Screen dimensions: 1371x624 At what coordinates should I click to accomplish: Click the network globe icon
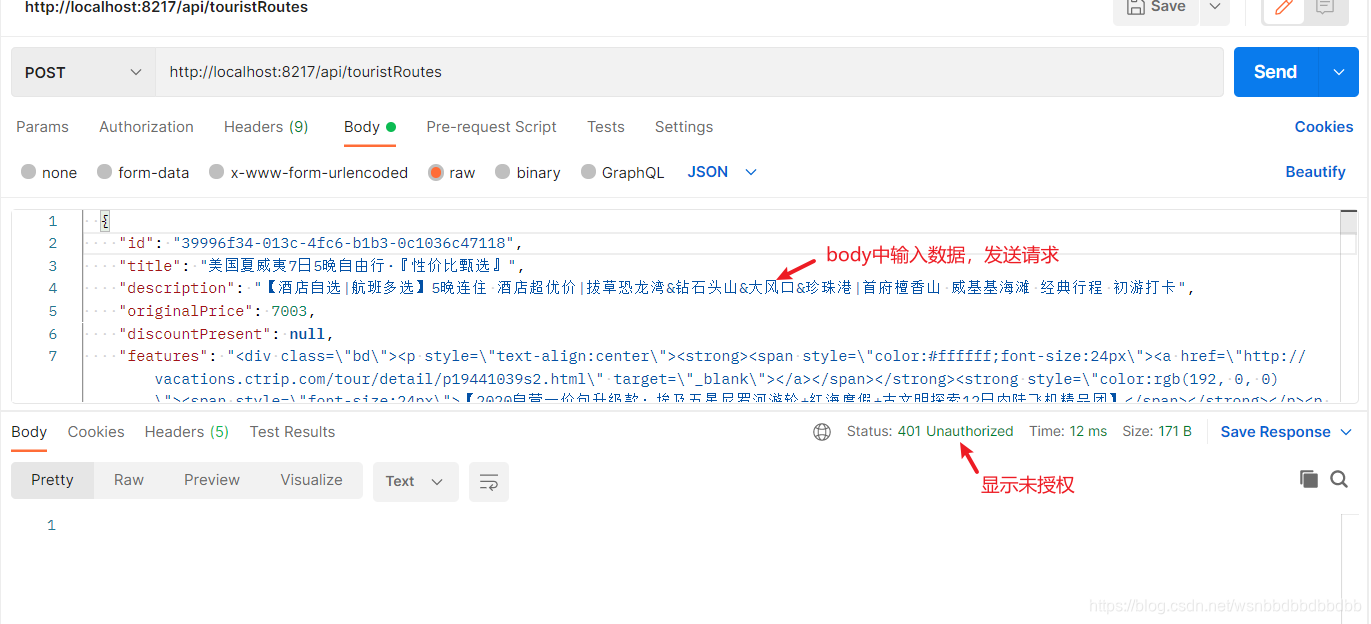[822, 432]
